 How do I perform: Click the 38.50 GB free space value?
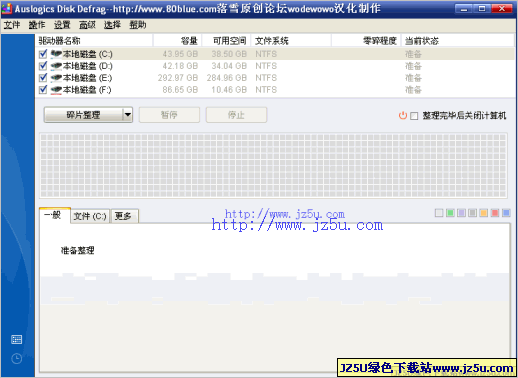[x=229, y=54]
